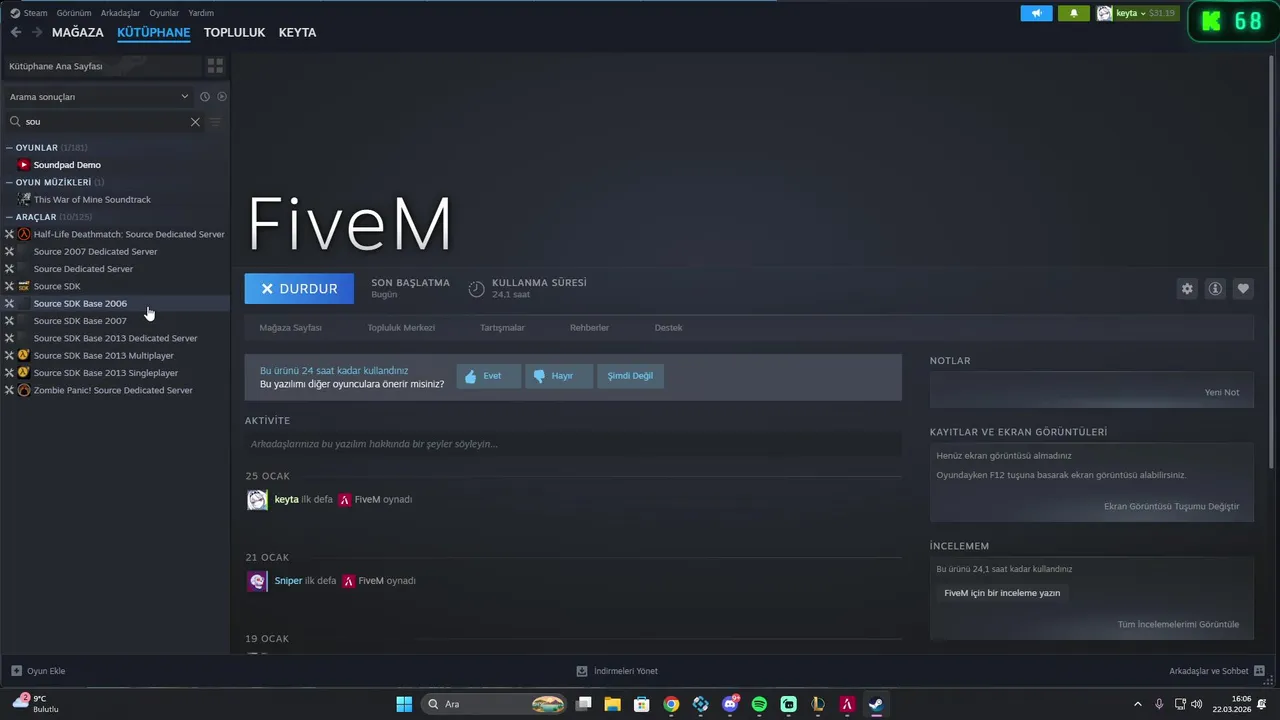Collapse the OYUNLAR category
Screen dimensions: 1280x720
point(9,148)
